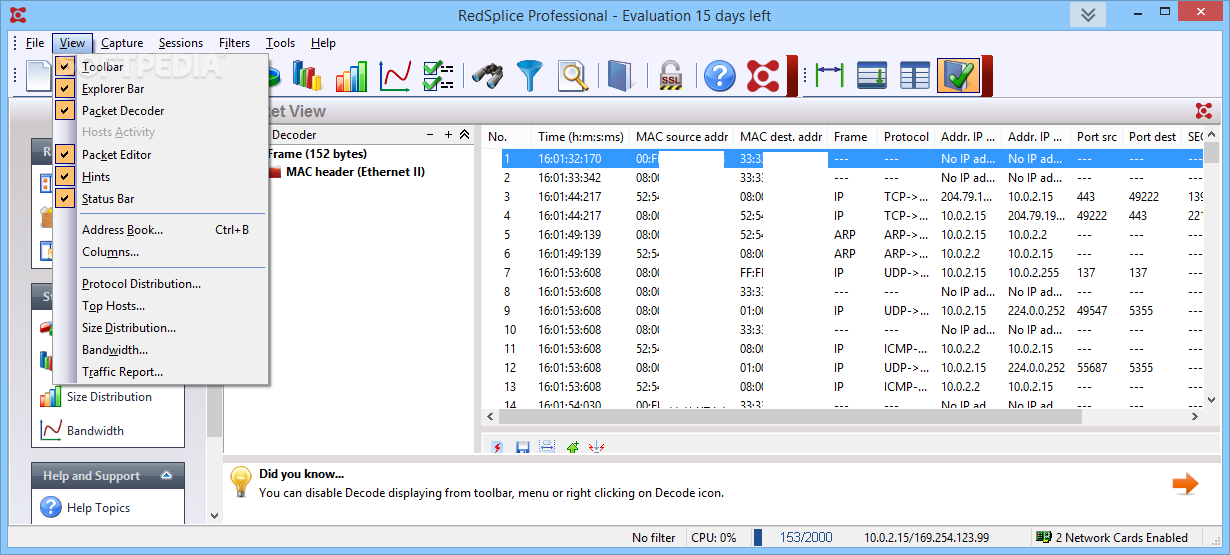Image resolution: width=1230 pixels, height=555 pixels.
Task: Click the magnifying glass search icon
Action: pos(572,76)
